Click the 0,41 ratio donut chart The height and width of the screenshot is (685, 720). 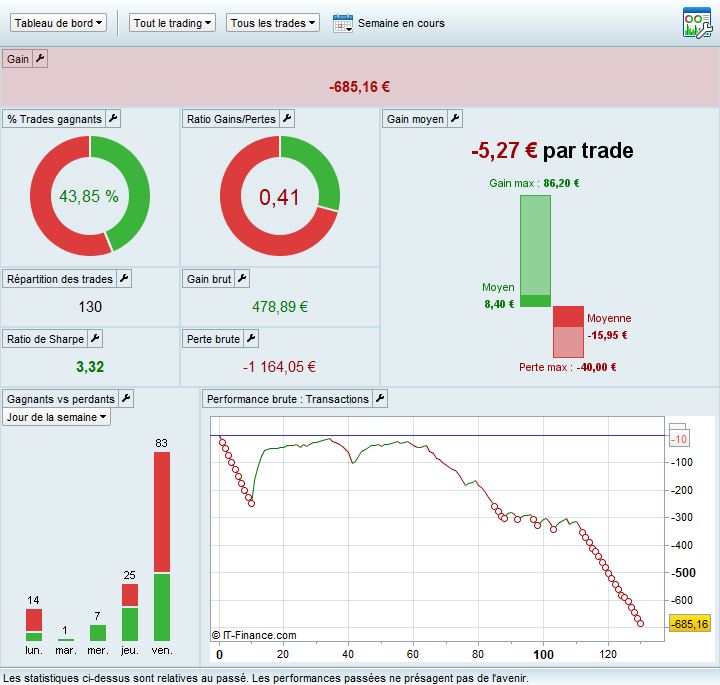tap(280, 196)
